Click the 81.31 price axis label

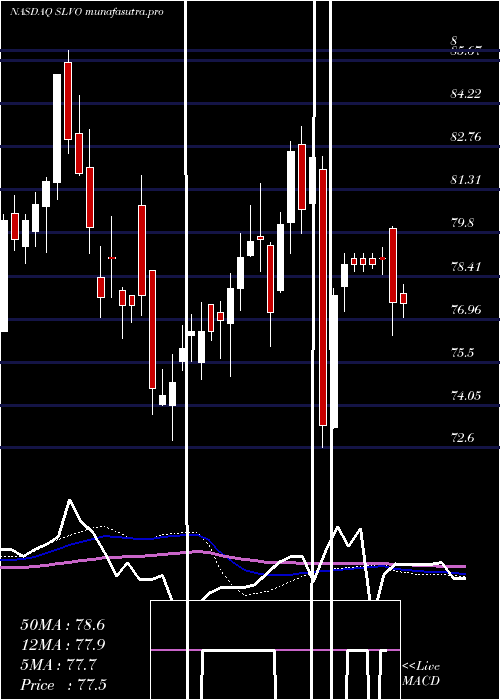(466, 179)
